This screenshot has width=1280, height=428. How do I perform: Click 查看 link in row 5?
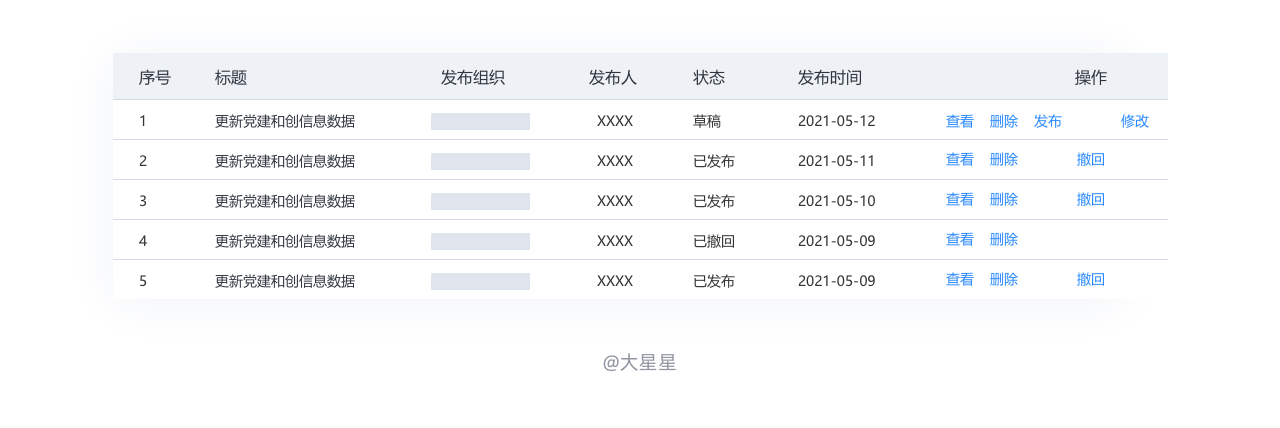[x=959, y=280]
